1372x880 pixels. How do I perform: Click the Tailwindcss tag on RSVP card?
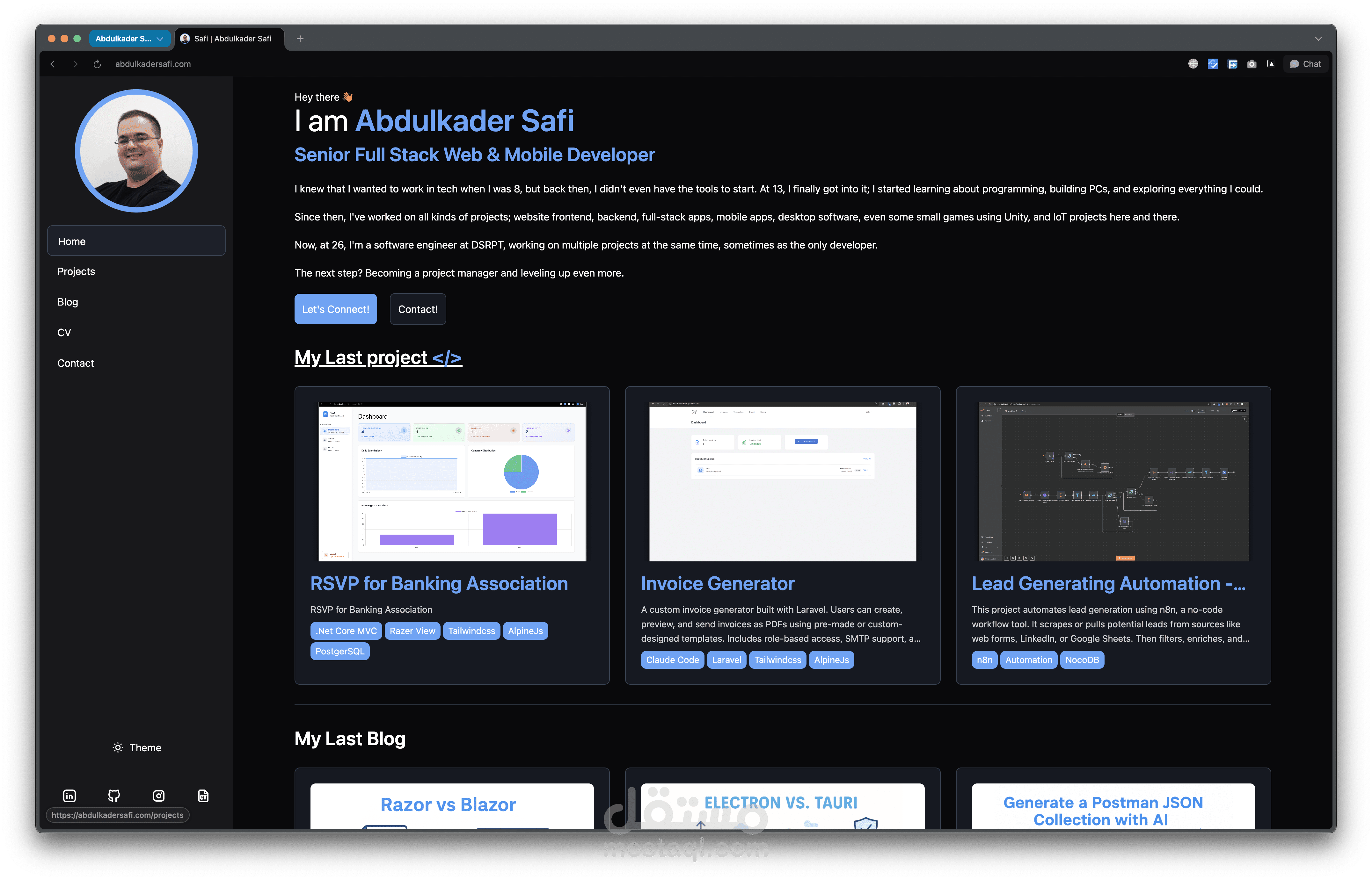pos(472,631)
